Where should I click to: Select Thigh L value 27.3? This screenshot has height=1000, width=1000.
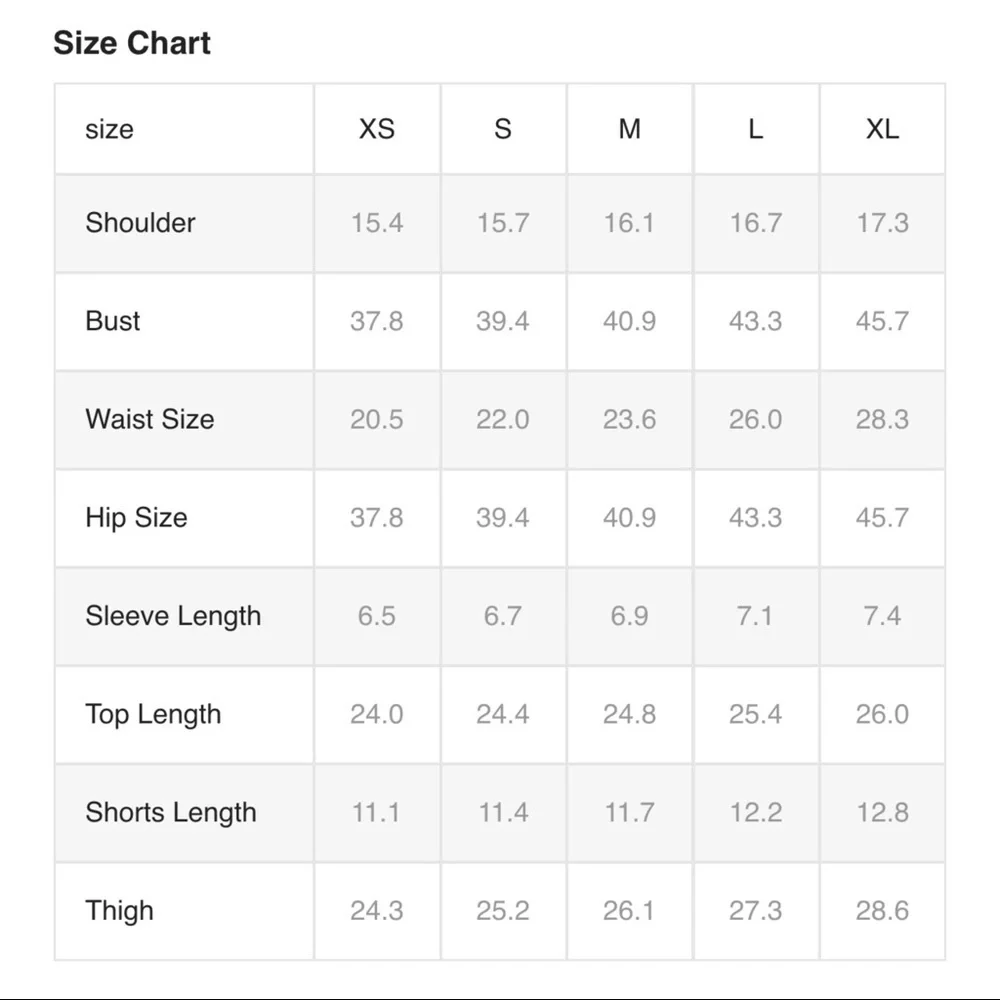coord(756,911)
